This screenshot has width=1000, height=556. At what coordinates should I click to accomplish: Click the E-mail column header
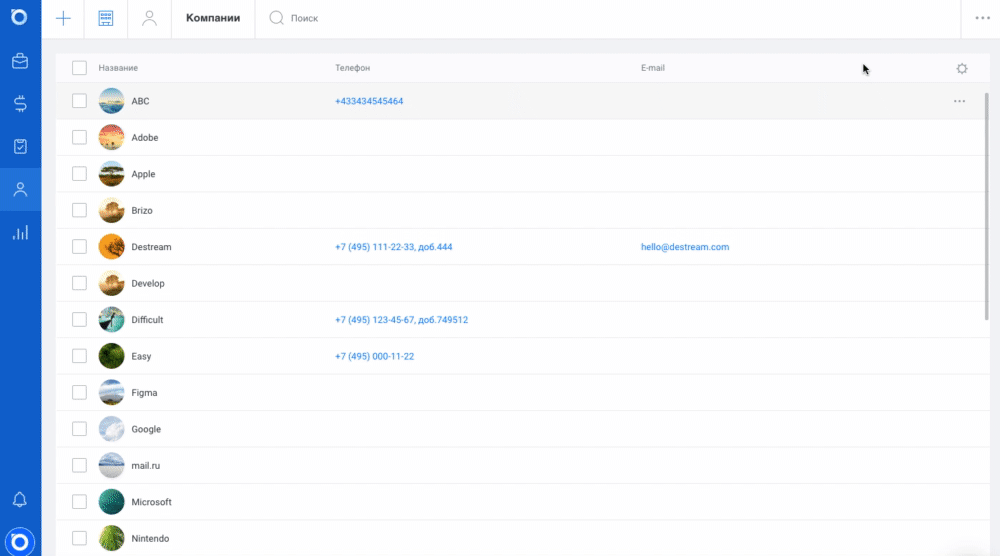[652, 68]
